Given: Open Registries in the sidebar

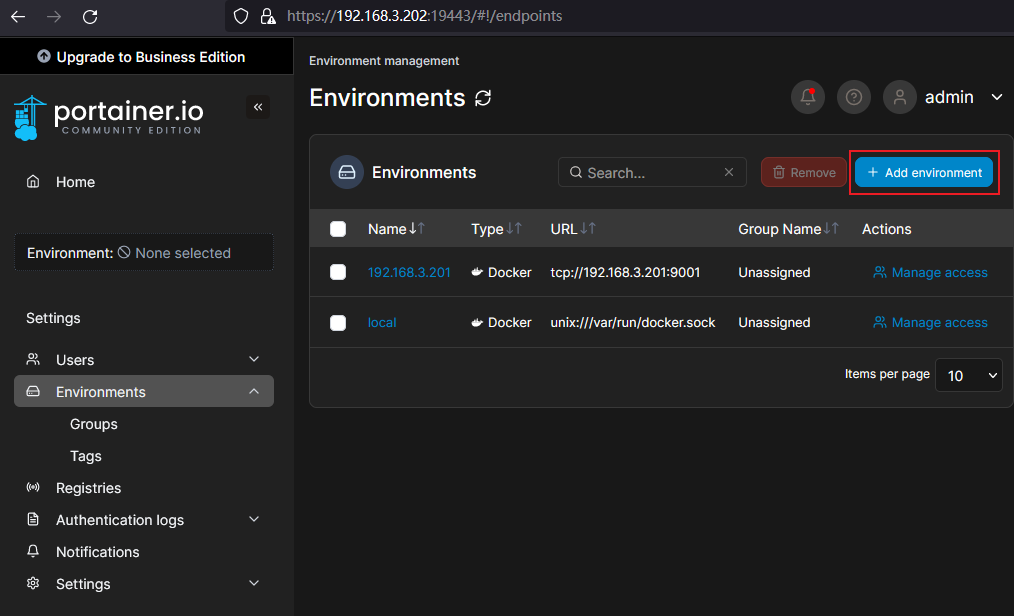Looking at the screenshot, I should click(88, 488).
